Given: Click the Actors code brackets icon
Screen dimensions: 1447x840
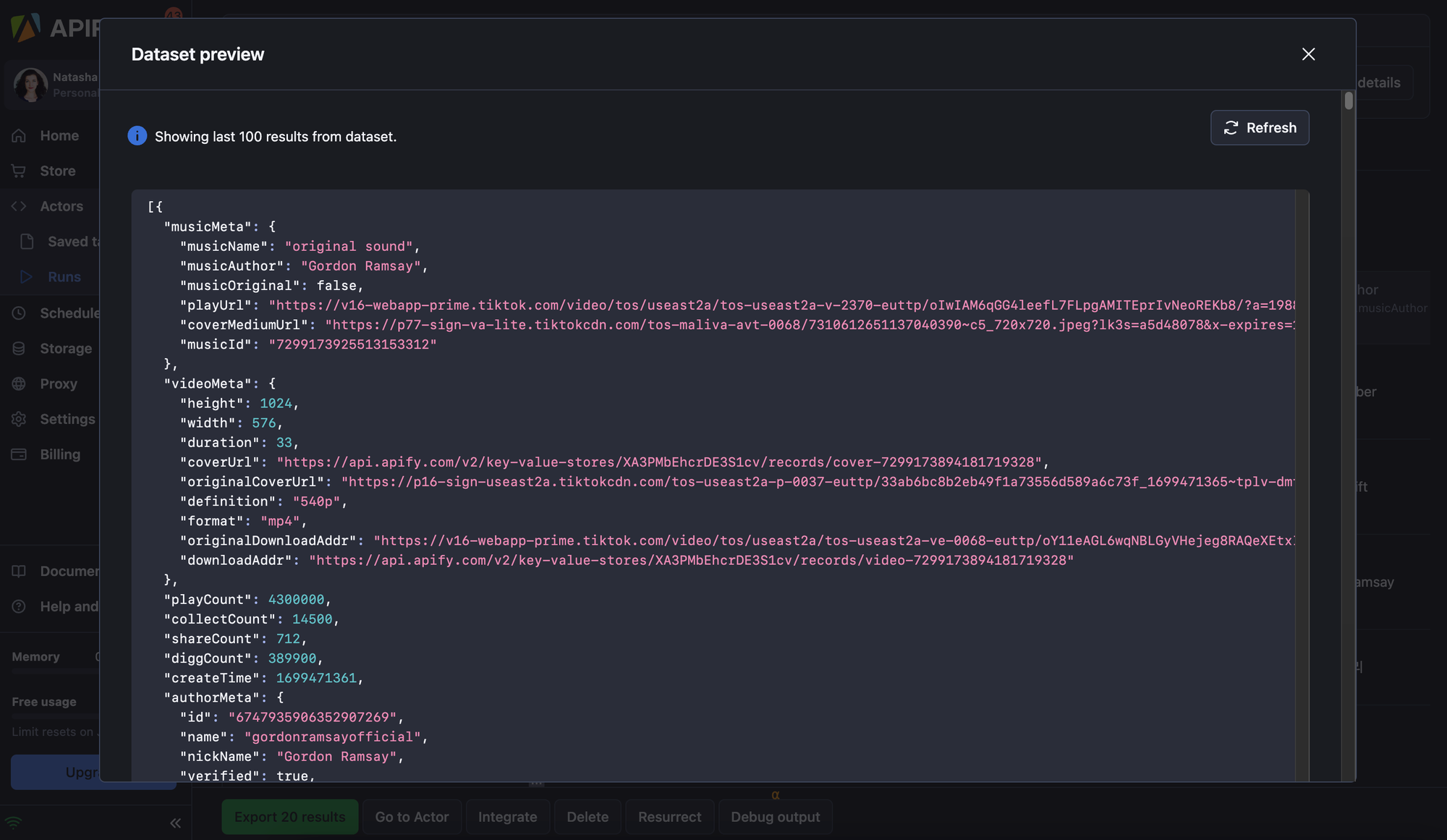Looking at the screenshot, I should [x=19, y=207].
